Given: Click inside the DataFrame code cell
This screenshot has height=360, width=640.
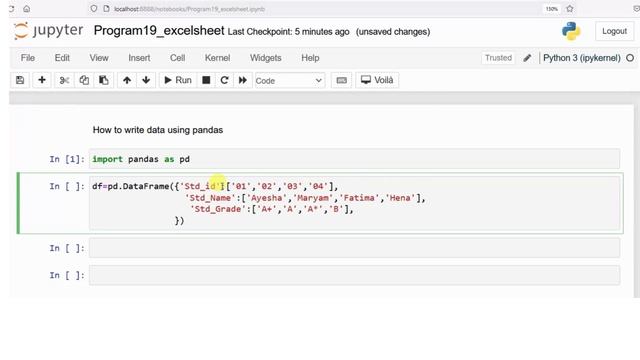Looking at the screenshot, I should (354, 203).
